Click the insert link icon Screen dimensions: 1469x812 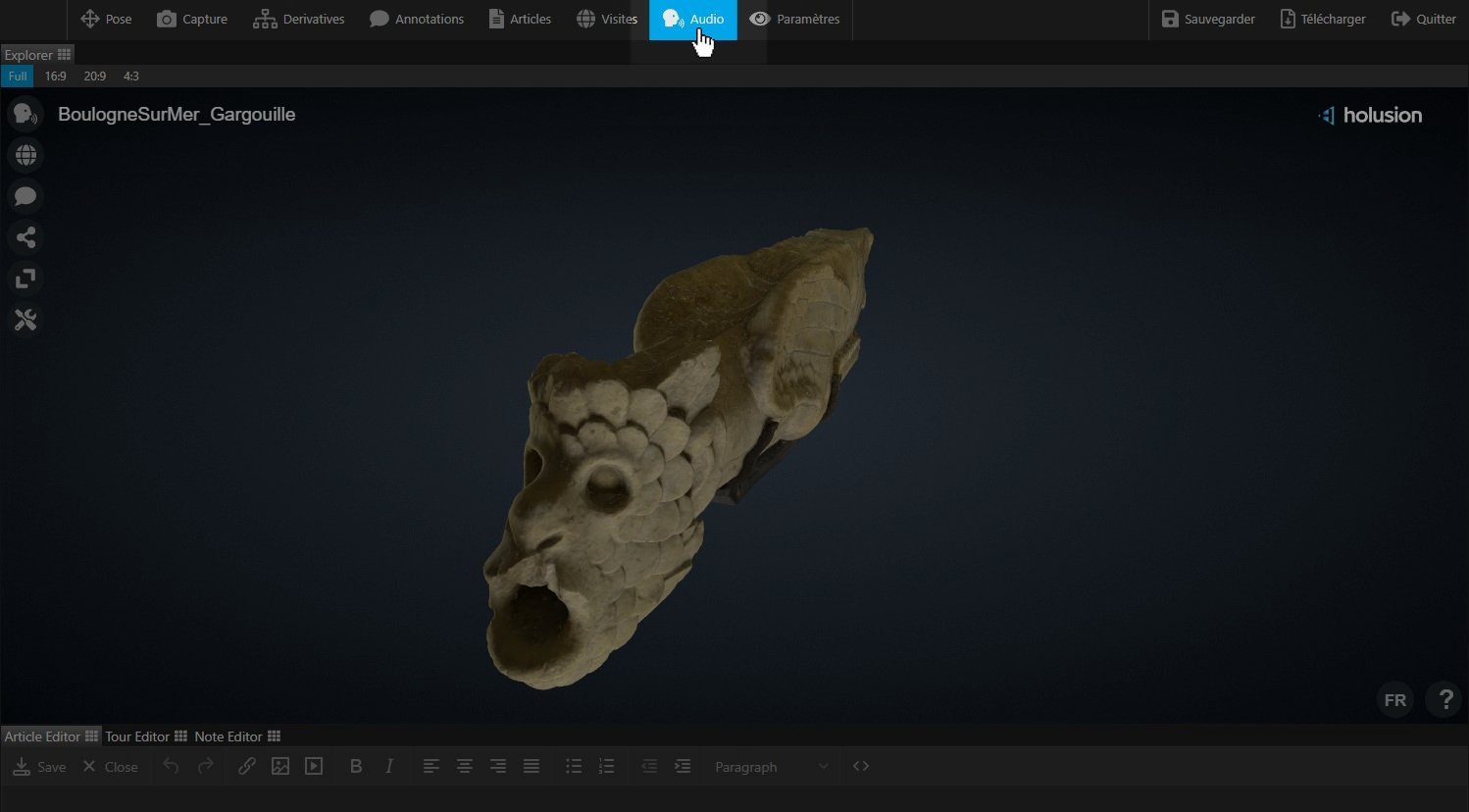tap(247, 767)
